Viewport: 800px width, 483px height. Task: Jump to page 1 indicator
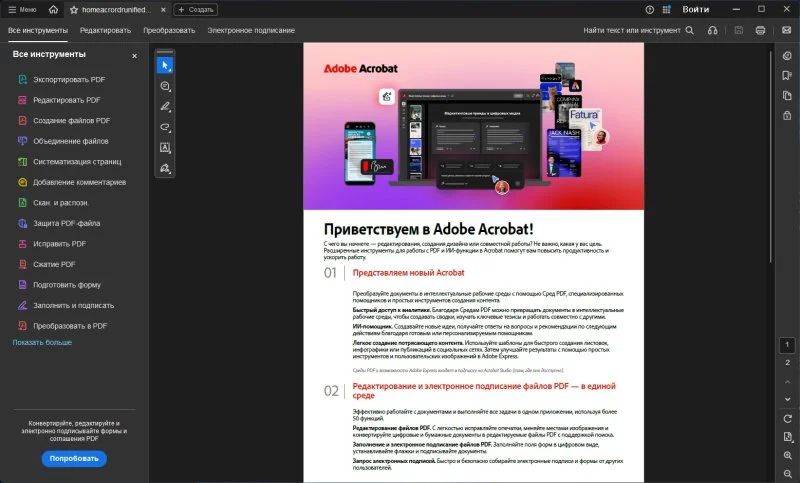787,345
